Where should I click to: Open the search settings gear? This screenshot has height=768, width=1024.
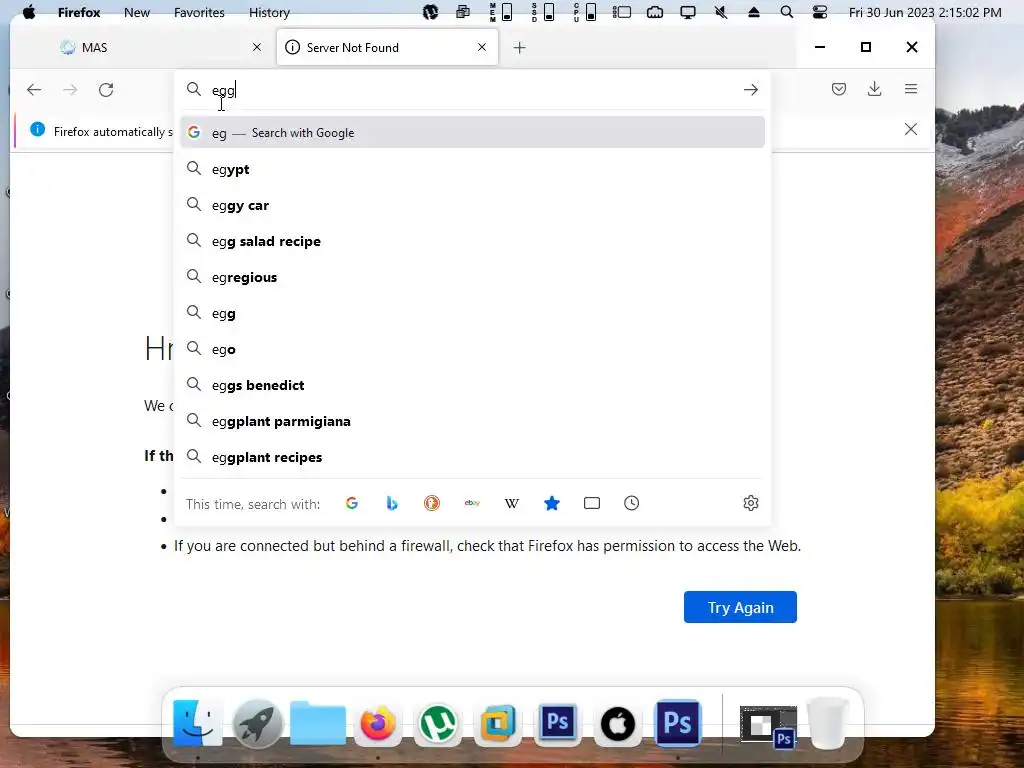coord(751,503)
